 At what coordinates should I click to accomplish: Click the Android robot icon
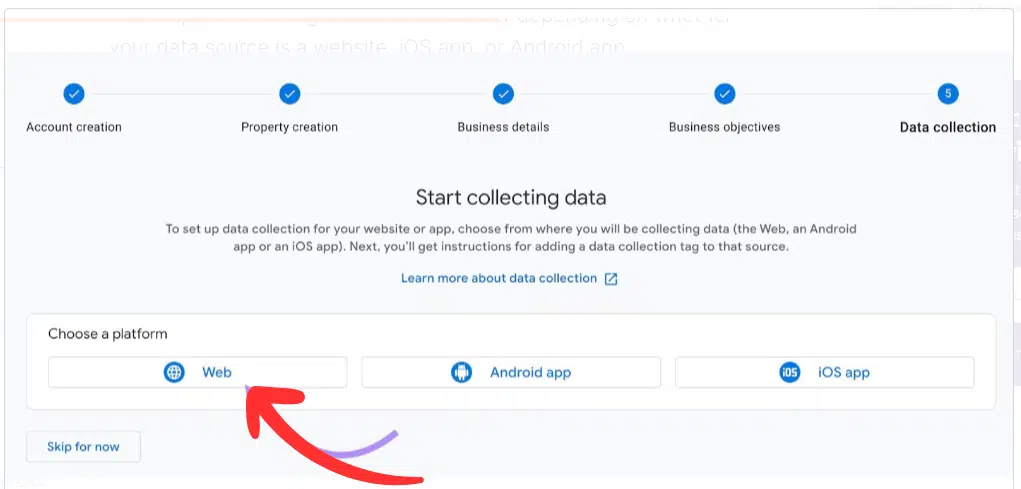[461, 372]
